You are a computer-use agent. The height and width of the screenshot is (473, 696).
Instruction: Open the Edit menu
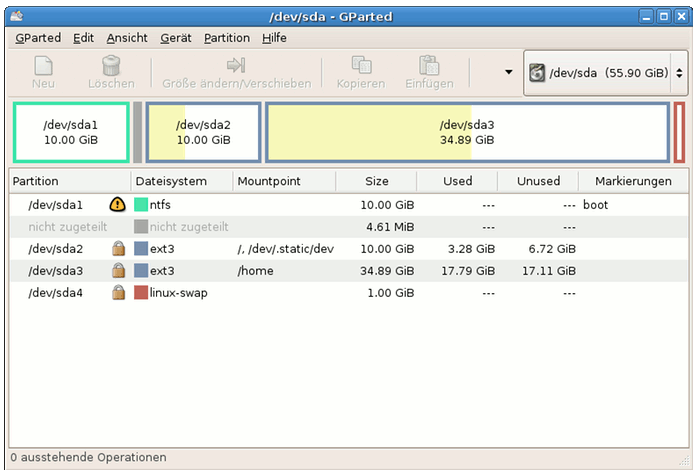point(83,38)
